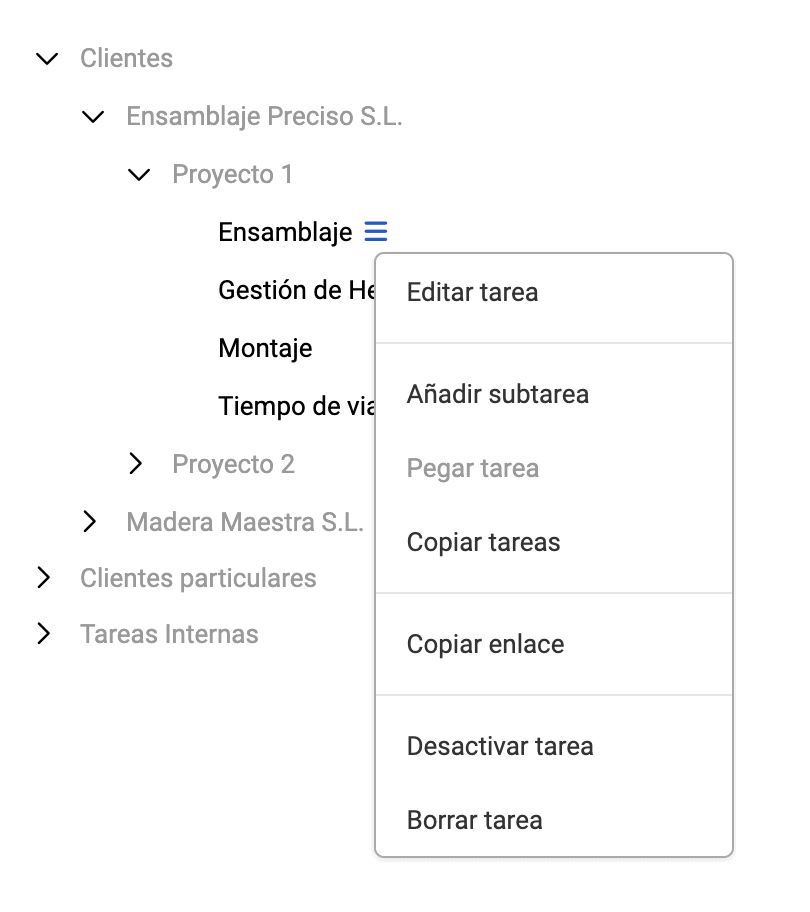810x912 pixels.
Task: Select Añadir subtarea menu option
Action: [x=497, y=394]
